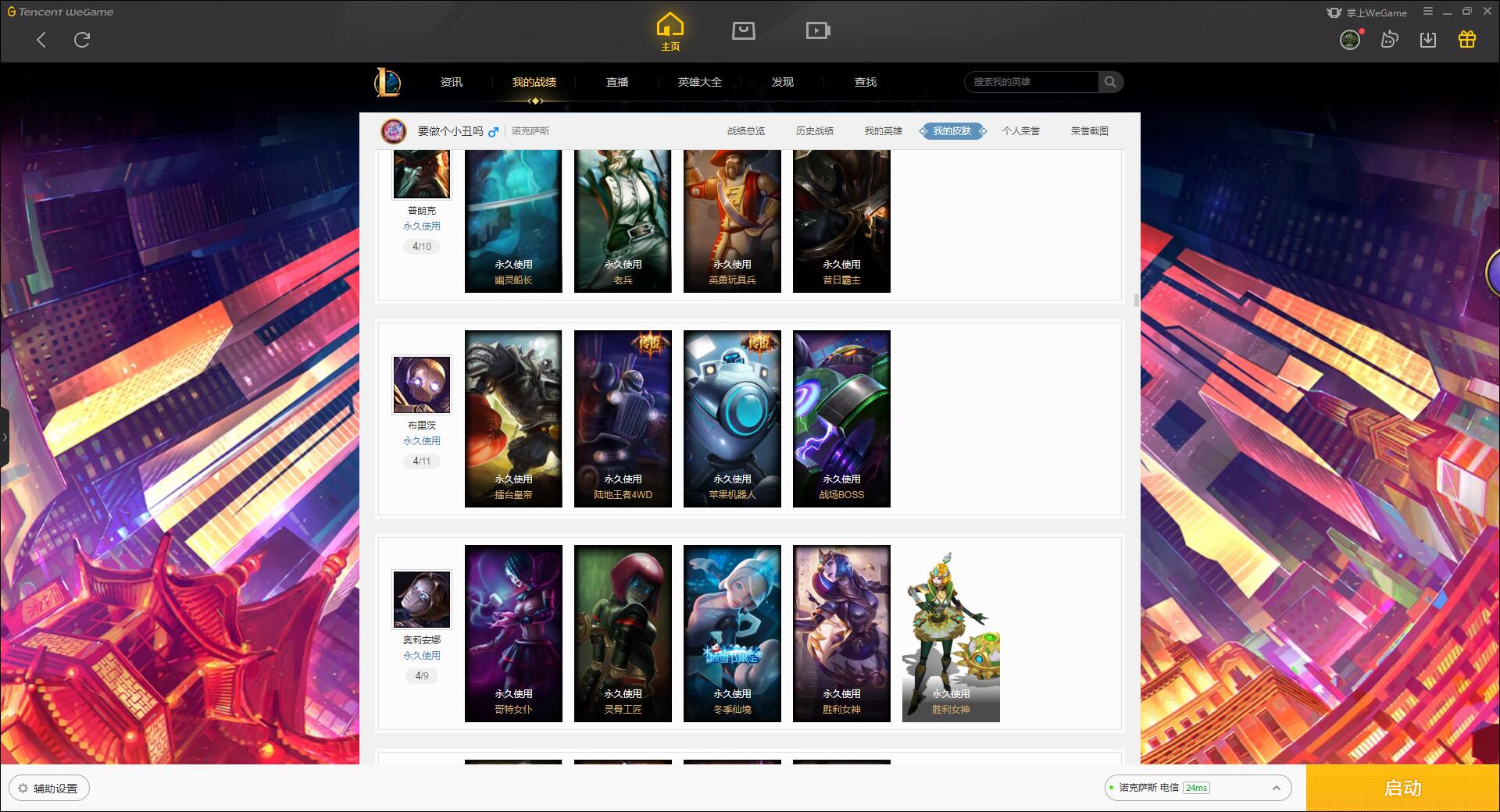This screenshot has width=1500, height=812.
Task: Open the share arrow icon in header
Action: click(1389, 40)
